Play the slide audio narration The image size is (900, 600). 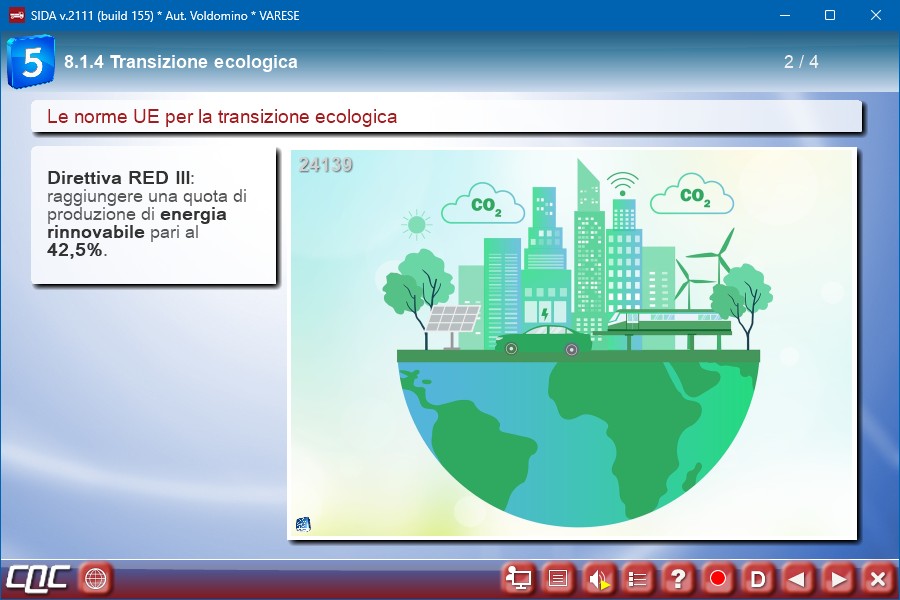[x=598, y=578]
